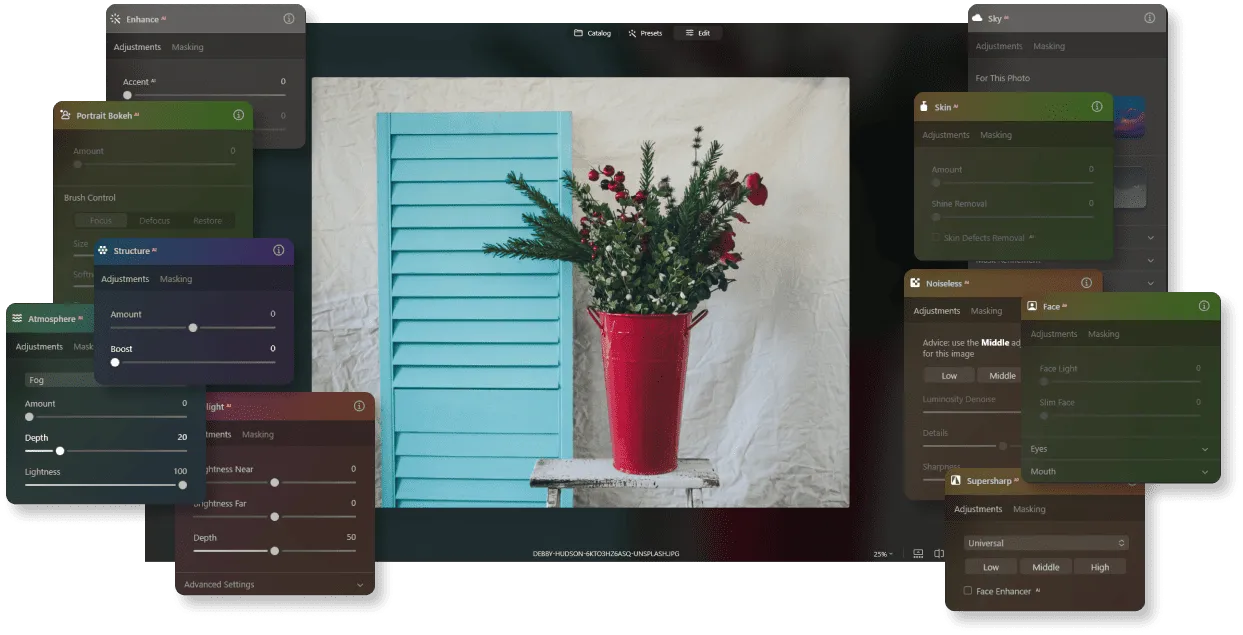This screenshot has height=635, width=1243.
Task: Click the High button in Supersharp panel
Action: tap(1100, 566)
